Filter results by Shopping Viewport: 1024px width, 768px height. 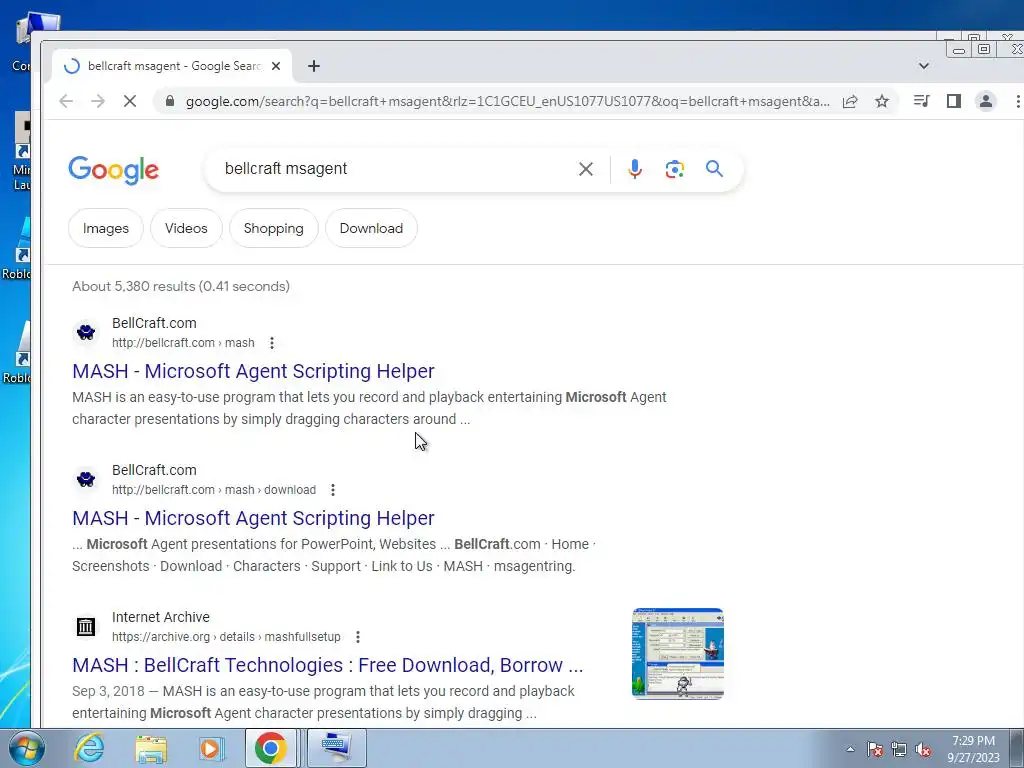274,229
